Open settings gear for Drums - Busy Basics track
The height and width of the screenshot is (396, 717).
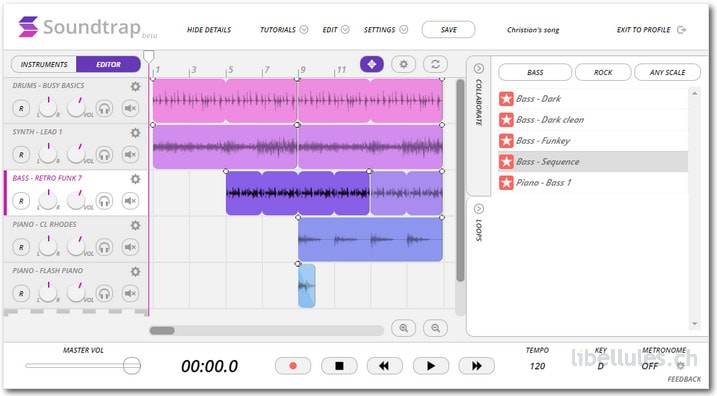pos(135,86)
